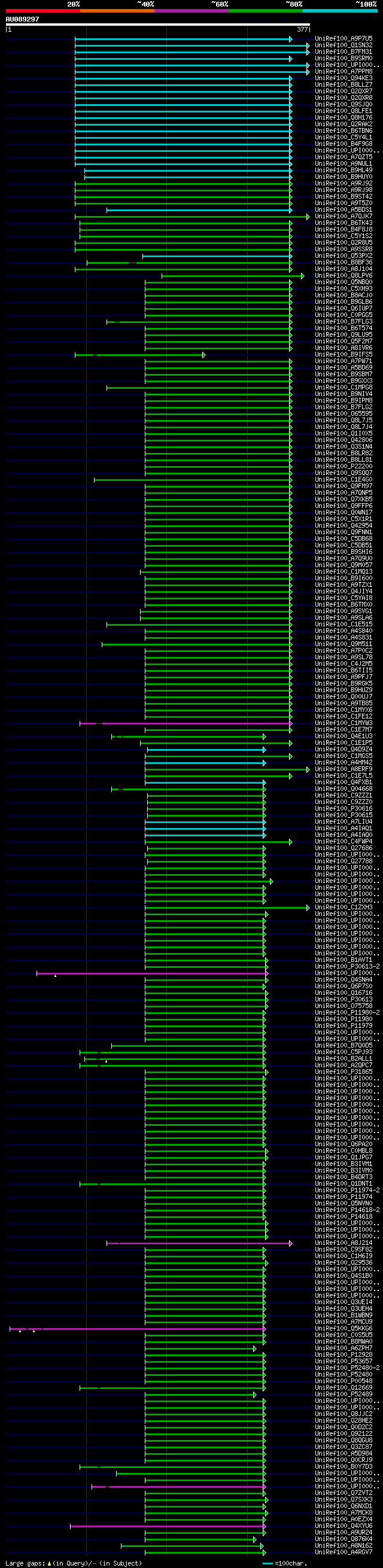Click the cyan alignment bar for UniRef100_A9P7U5
The image size is (383, 1568).
tap(183, 39)
